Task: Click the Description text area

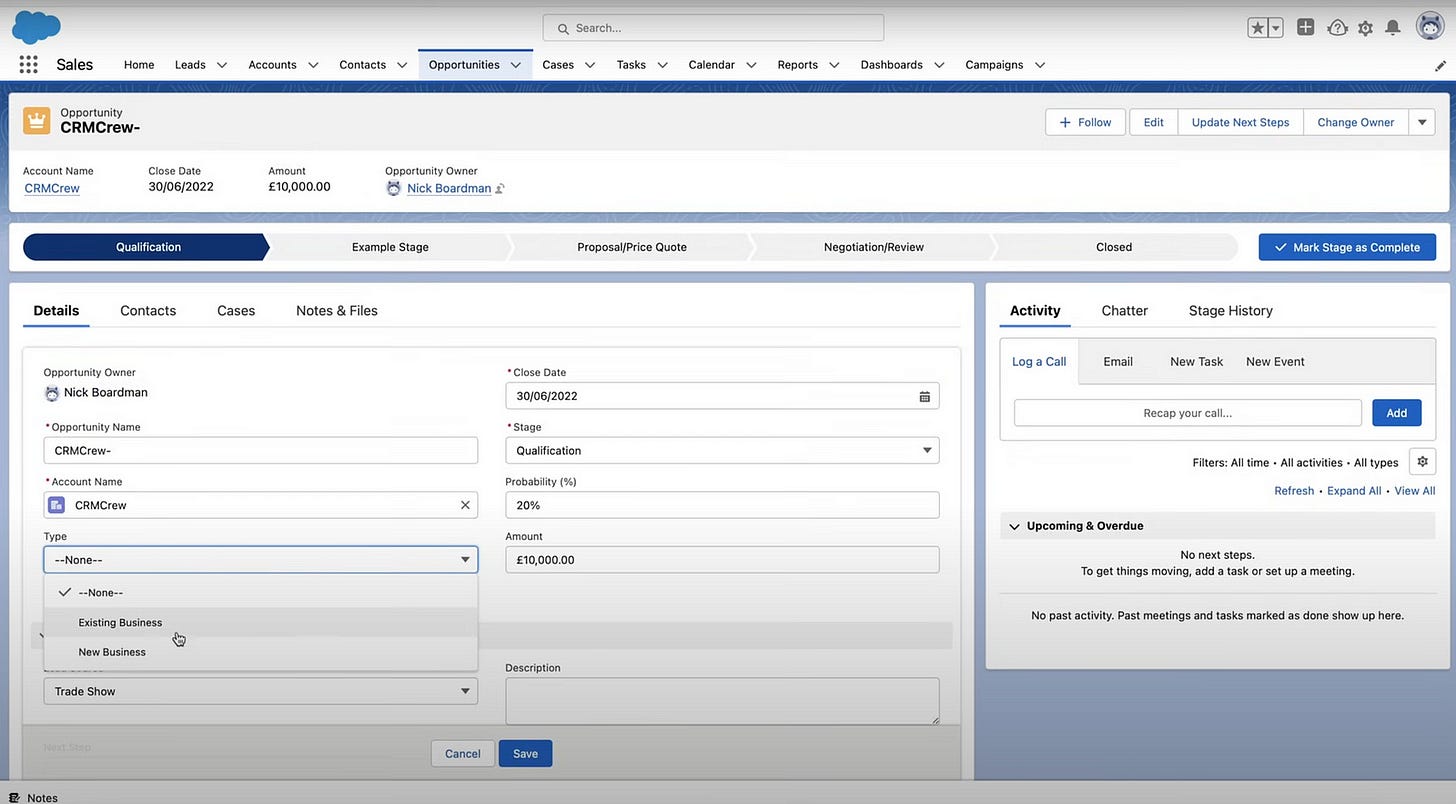Action: (722, 701)
